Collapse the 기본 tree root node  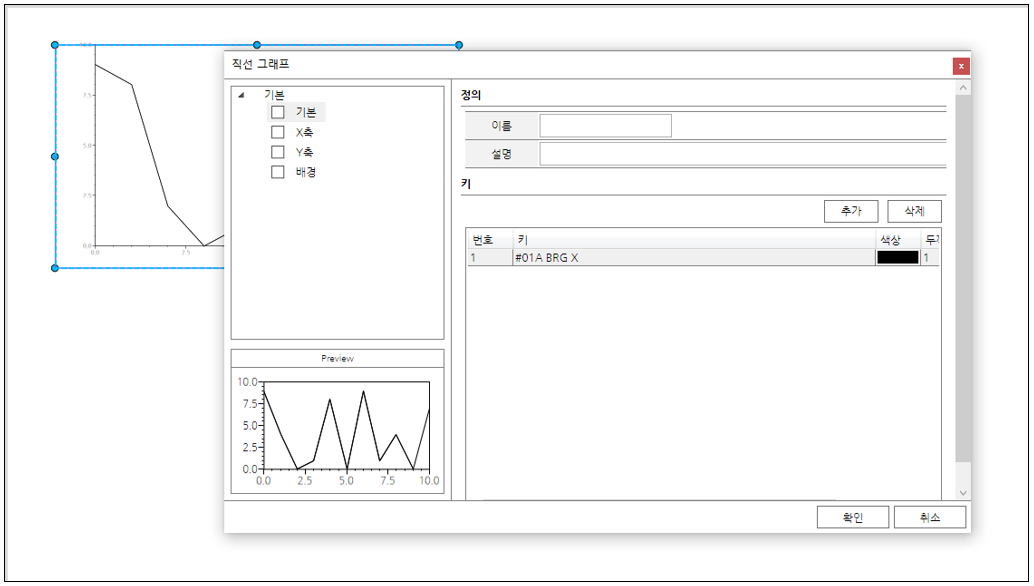tap(241, 95)
